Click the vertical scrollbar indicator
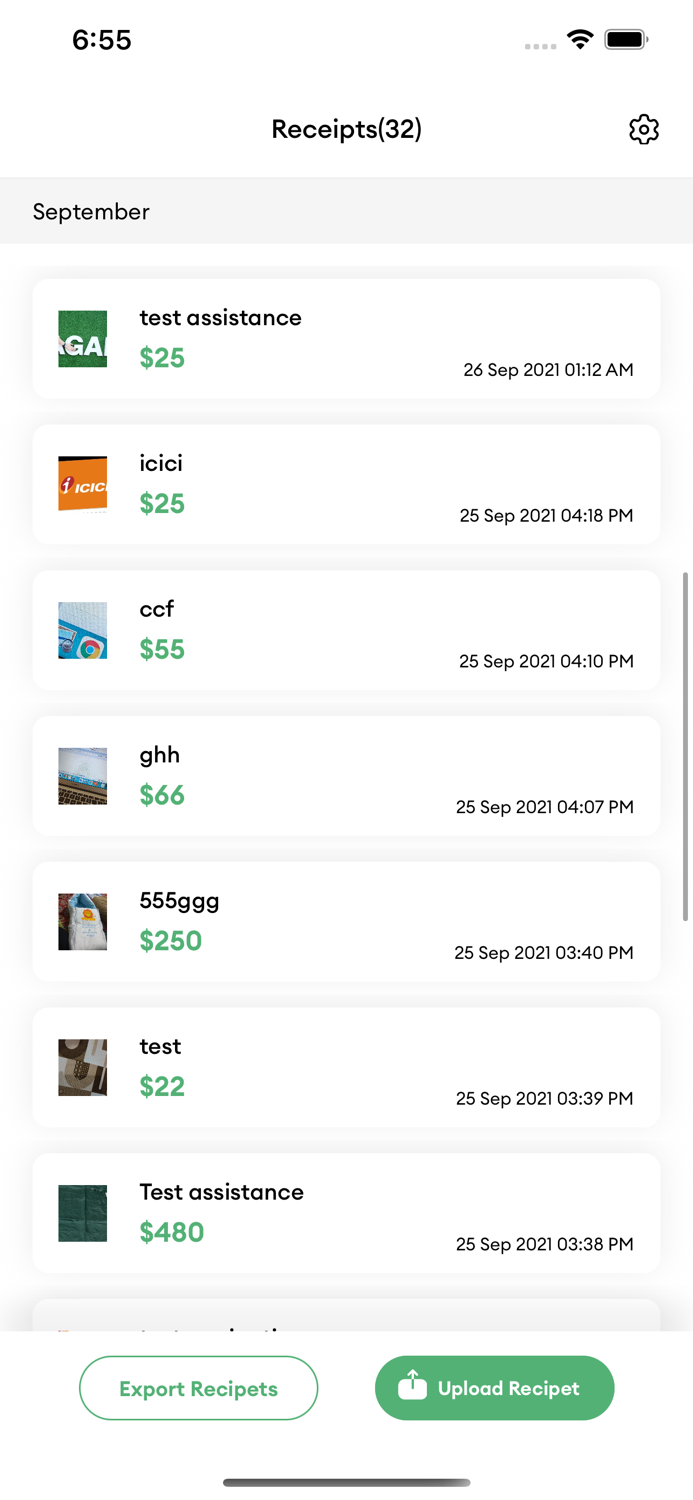The image size is (693, 1500). [x=686, y=746]
